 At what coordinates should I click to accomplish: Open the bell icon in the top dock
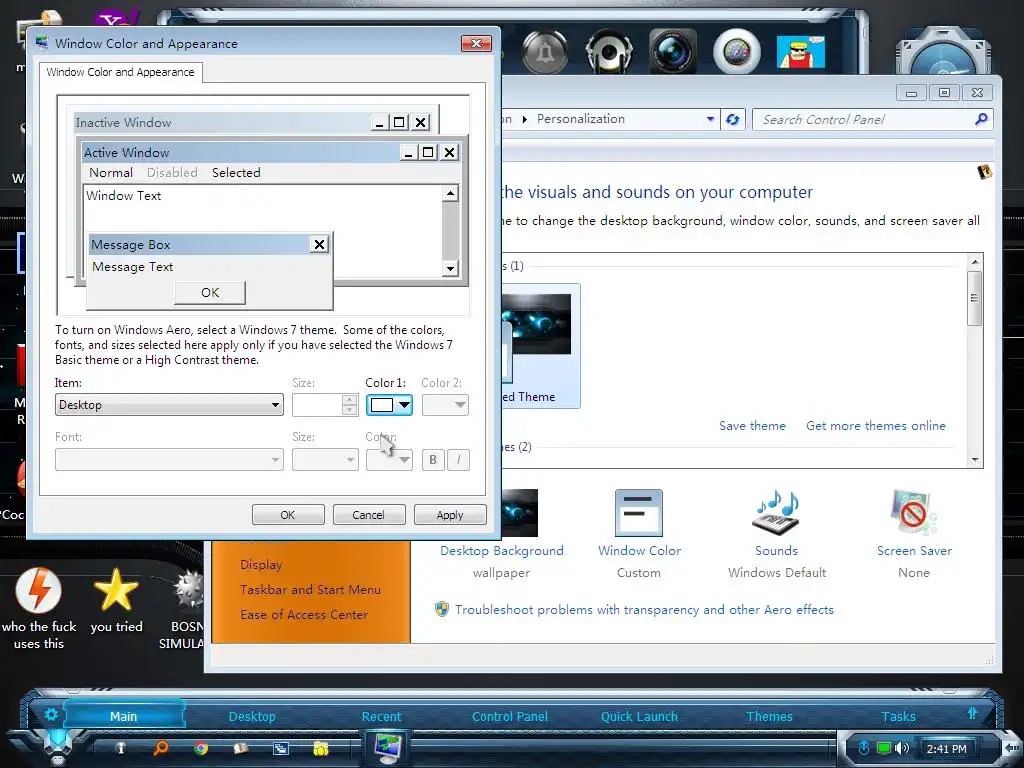[545, 51]
